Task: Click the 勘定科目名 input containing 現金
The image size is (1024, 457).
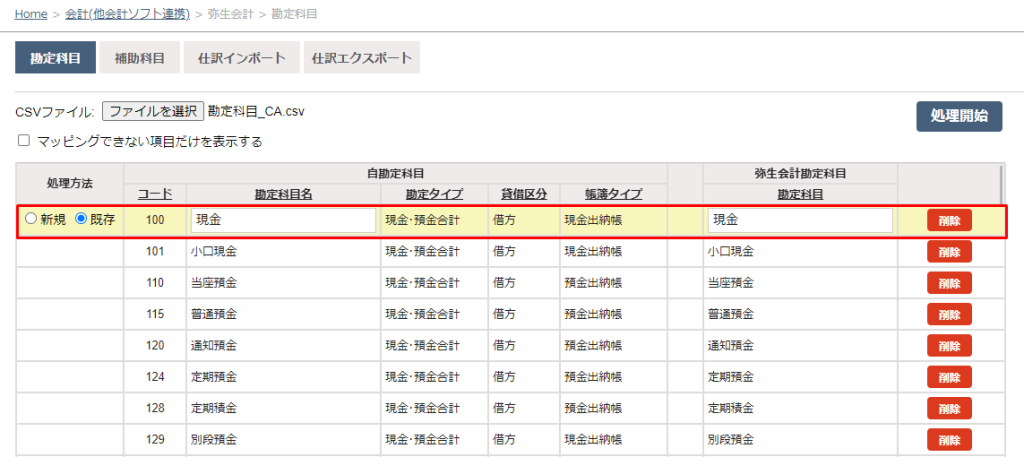Action: 283,221
